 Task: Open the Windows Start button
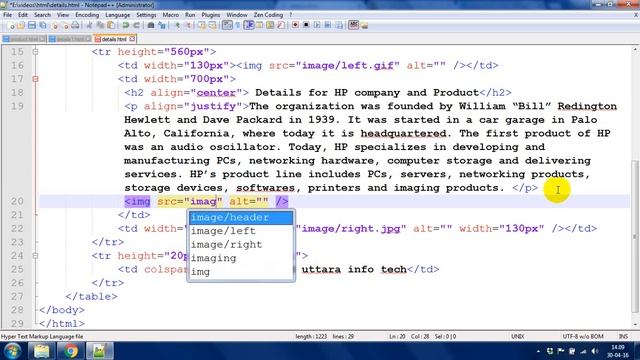(12, 351)
